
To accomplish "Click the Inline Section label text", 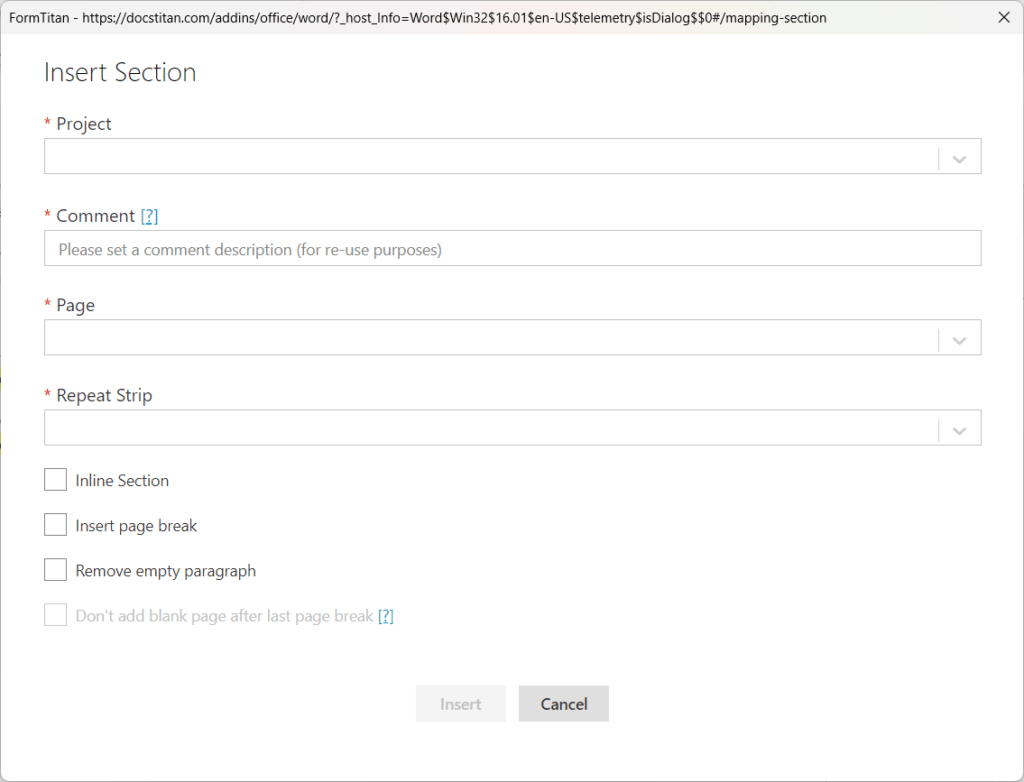I will pyautogui.click(x=122, y=481).
